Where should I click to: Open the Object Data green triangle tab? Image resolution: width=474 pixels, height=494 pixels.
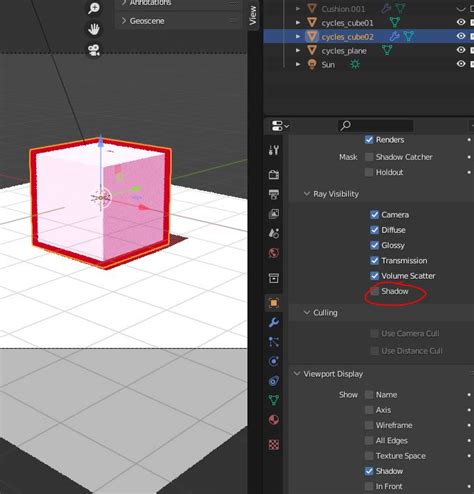click(274, 400)
